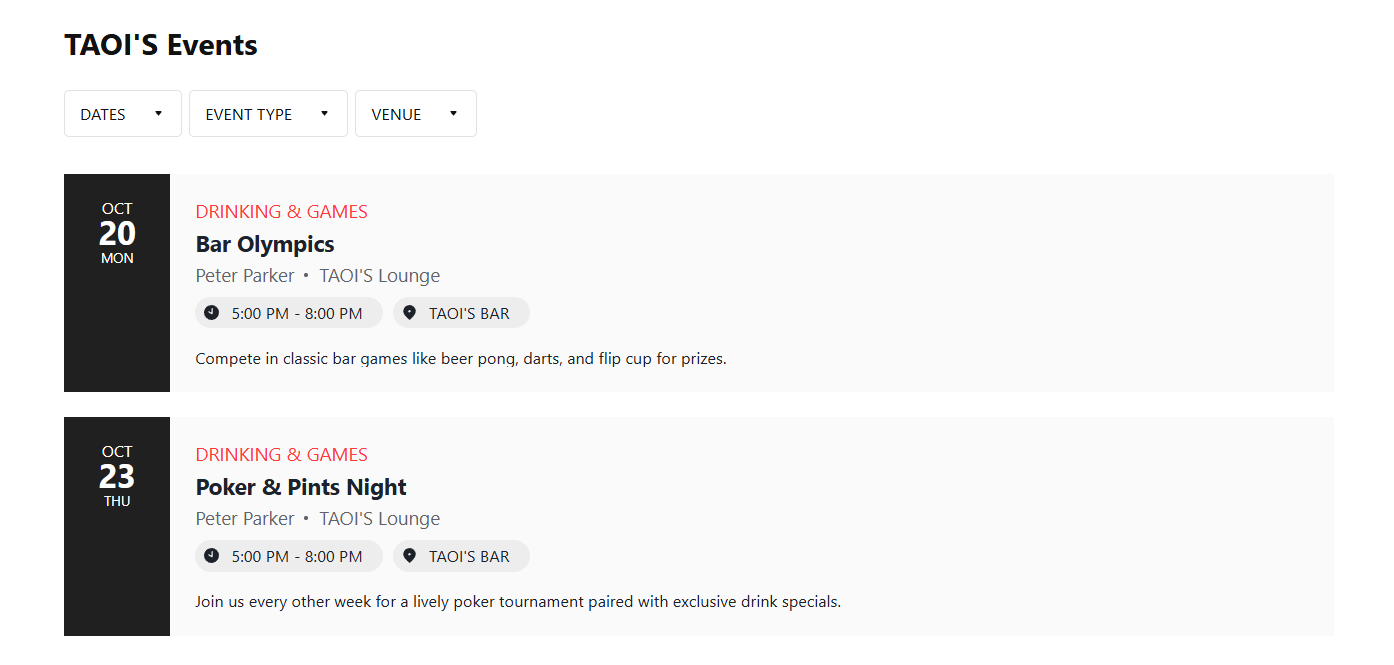
Task: Click the clock icon on Poker & Pints Night
Action: (211, 556)
